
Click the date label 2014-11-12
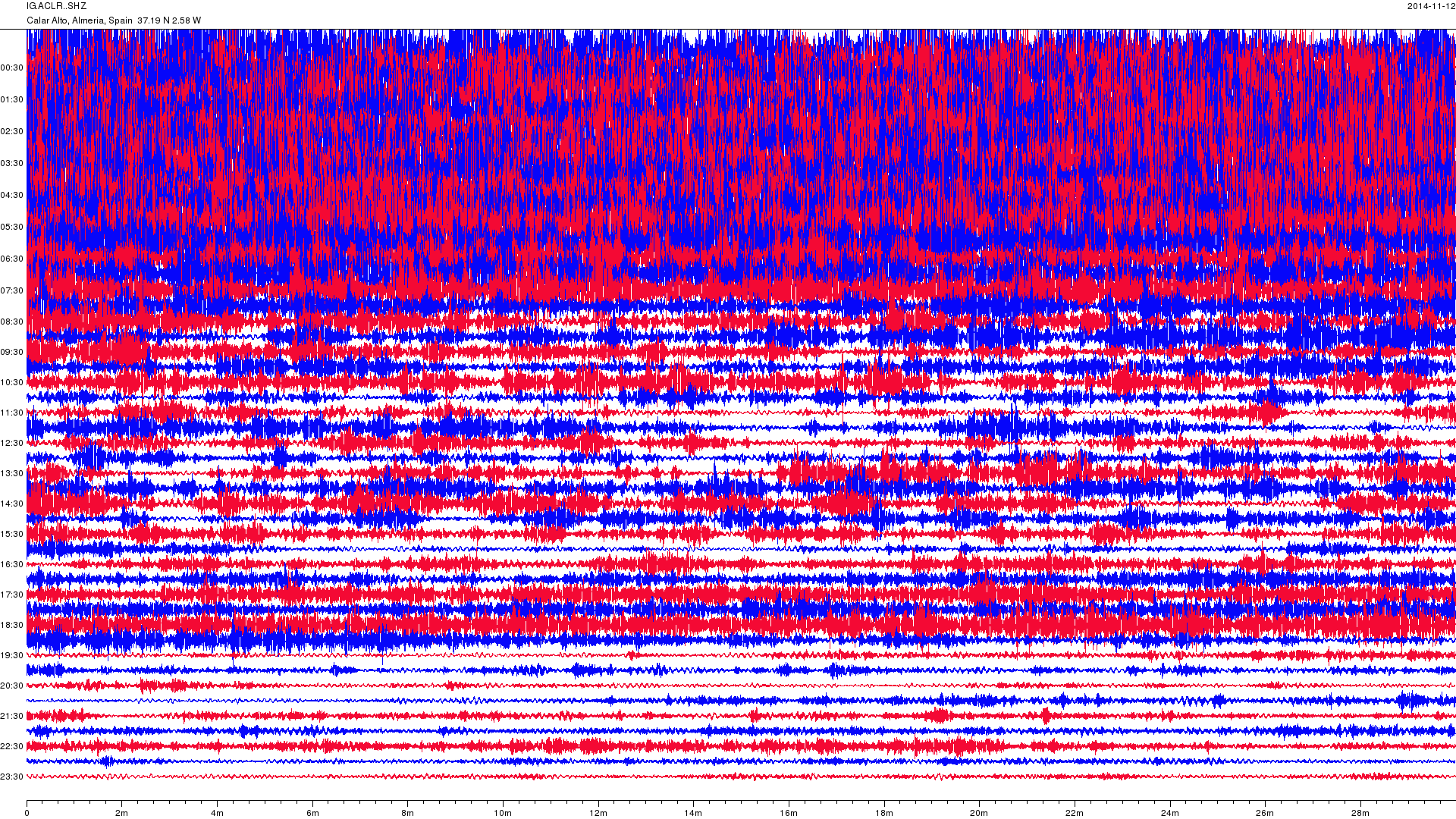tap(1431, 6)
